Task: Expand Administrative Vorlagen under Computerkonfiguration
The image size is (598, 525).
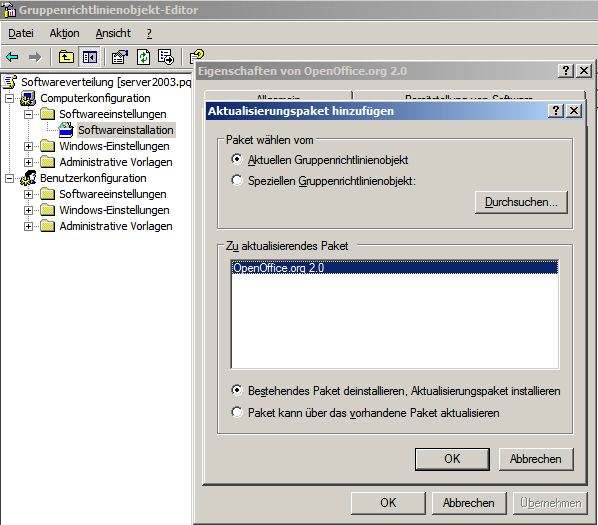Action: pos(28,162)
